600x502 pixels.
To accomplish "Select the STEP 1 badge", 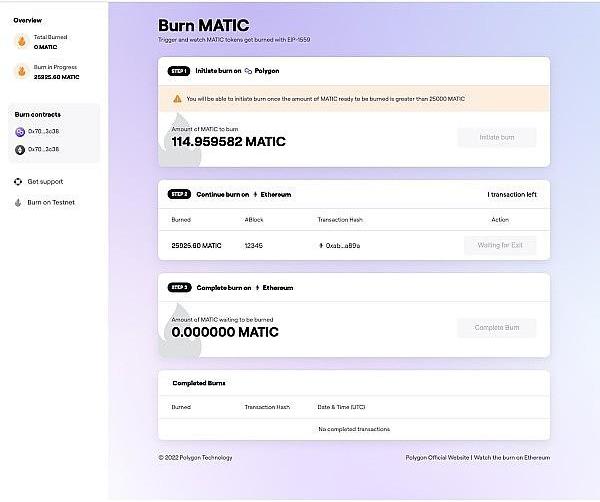I will tap(179, 72).
